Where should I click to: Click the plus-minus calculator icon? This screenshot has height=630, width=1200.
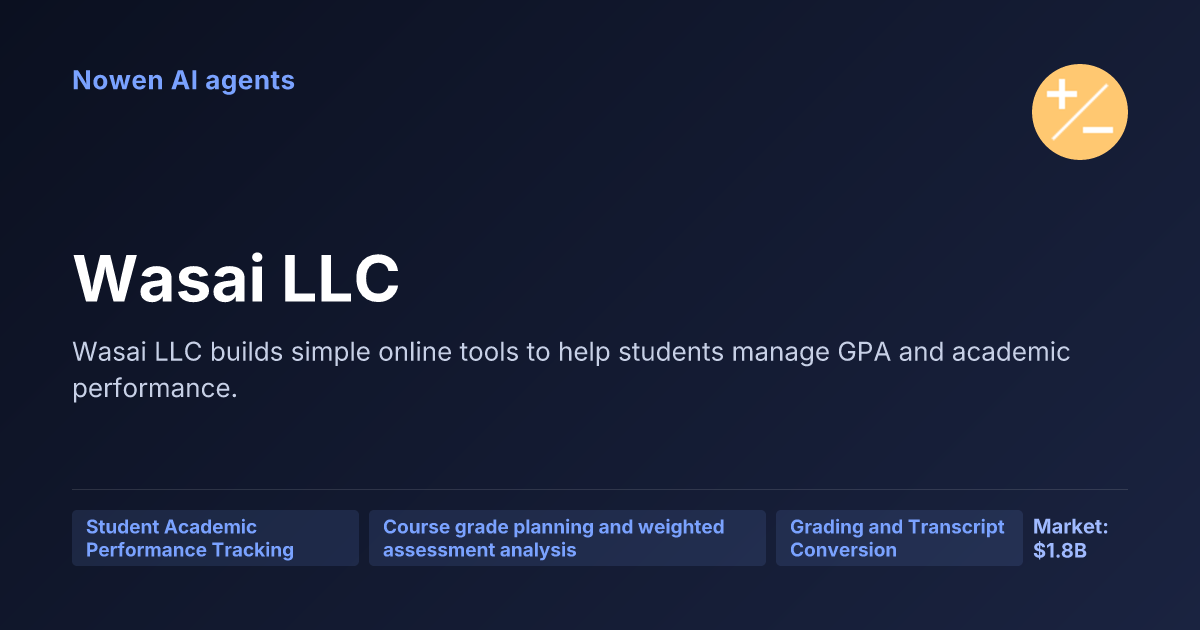click(x=1080, y=112)
